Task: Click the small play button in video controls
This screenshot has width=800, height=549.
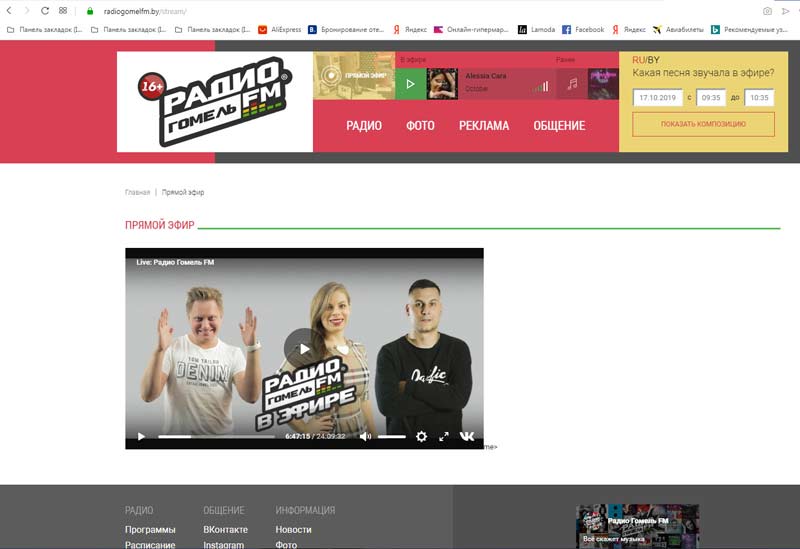Action: (141, 436)
